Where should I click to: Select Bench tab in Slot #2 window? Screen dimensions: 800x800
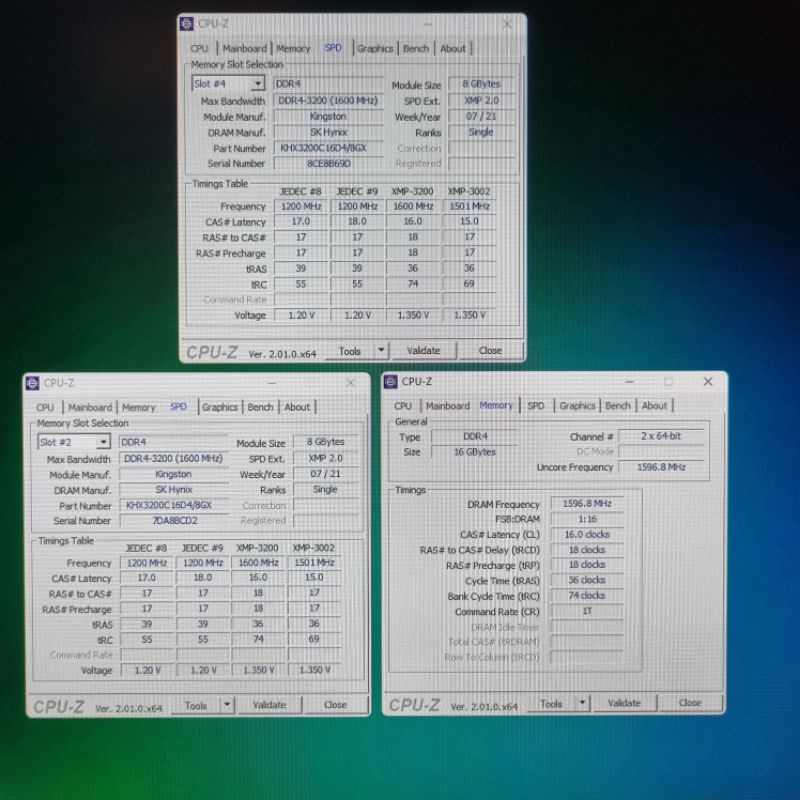[260, 407]
